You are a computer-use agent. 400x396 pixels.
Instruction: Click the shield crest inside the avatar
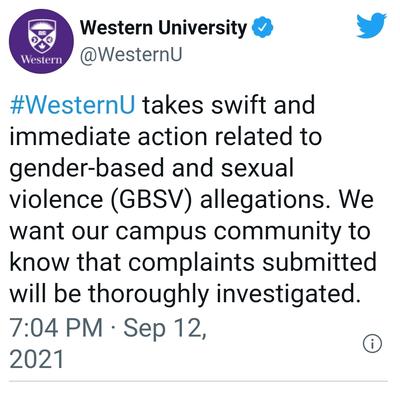point(41,34)
